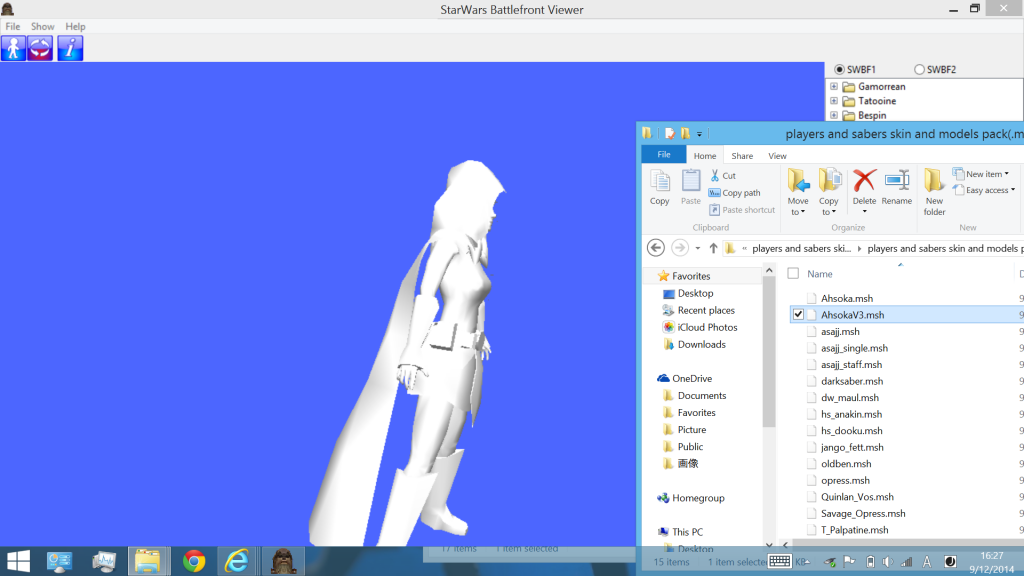Click the rotate arrows toolbar icon

tap(40, 48)
